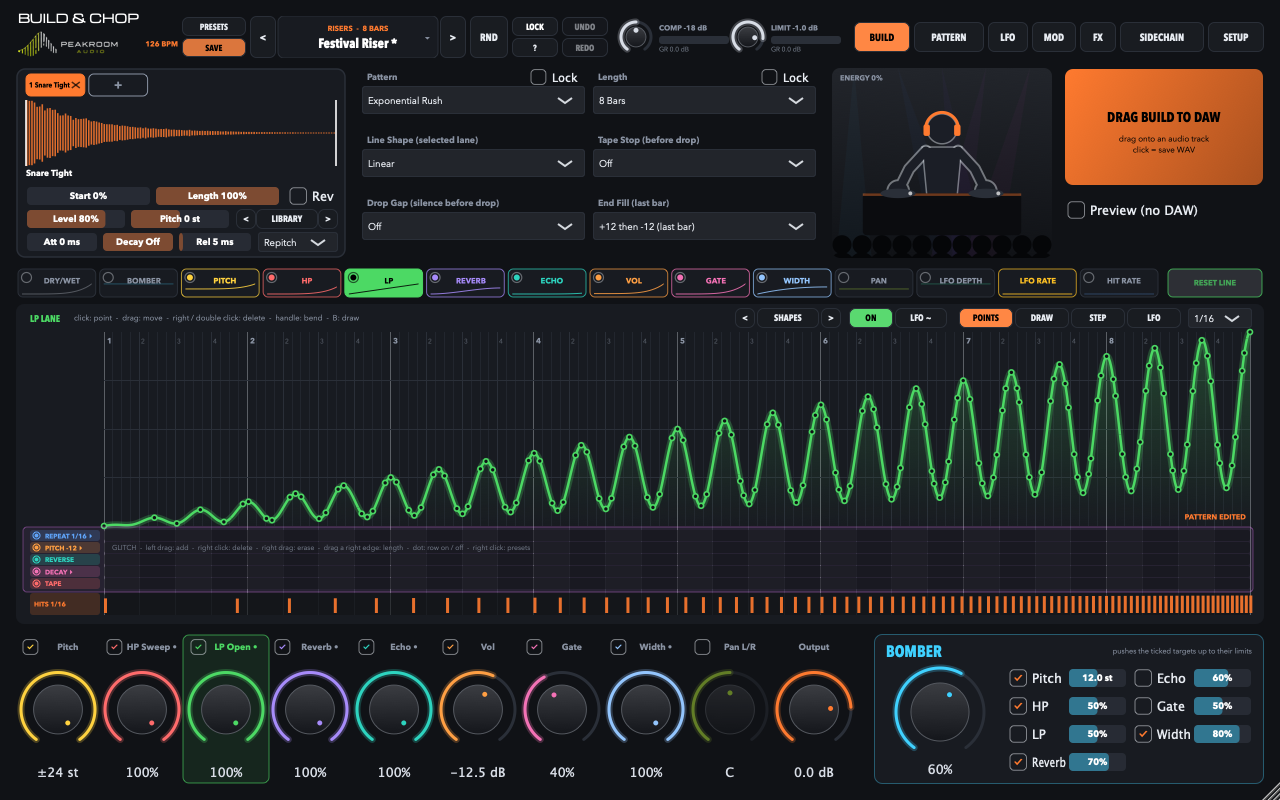The image size is (1280, 800).
Task: Click the Snare Tight waveform display
Action: click(x=181, y=133)
